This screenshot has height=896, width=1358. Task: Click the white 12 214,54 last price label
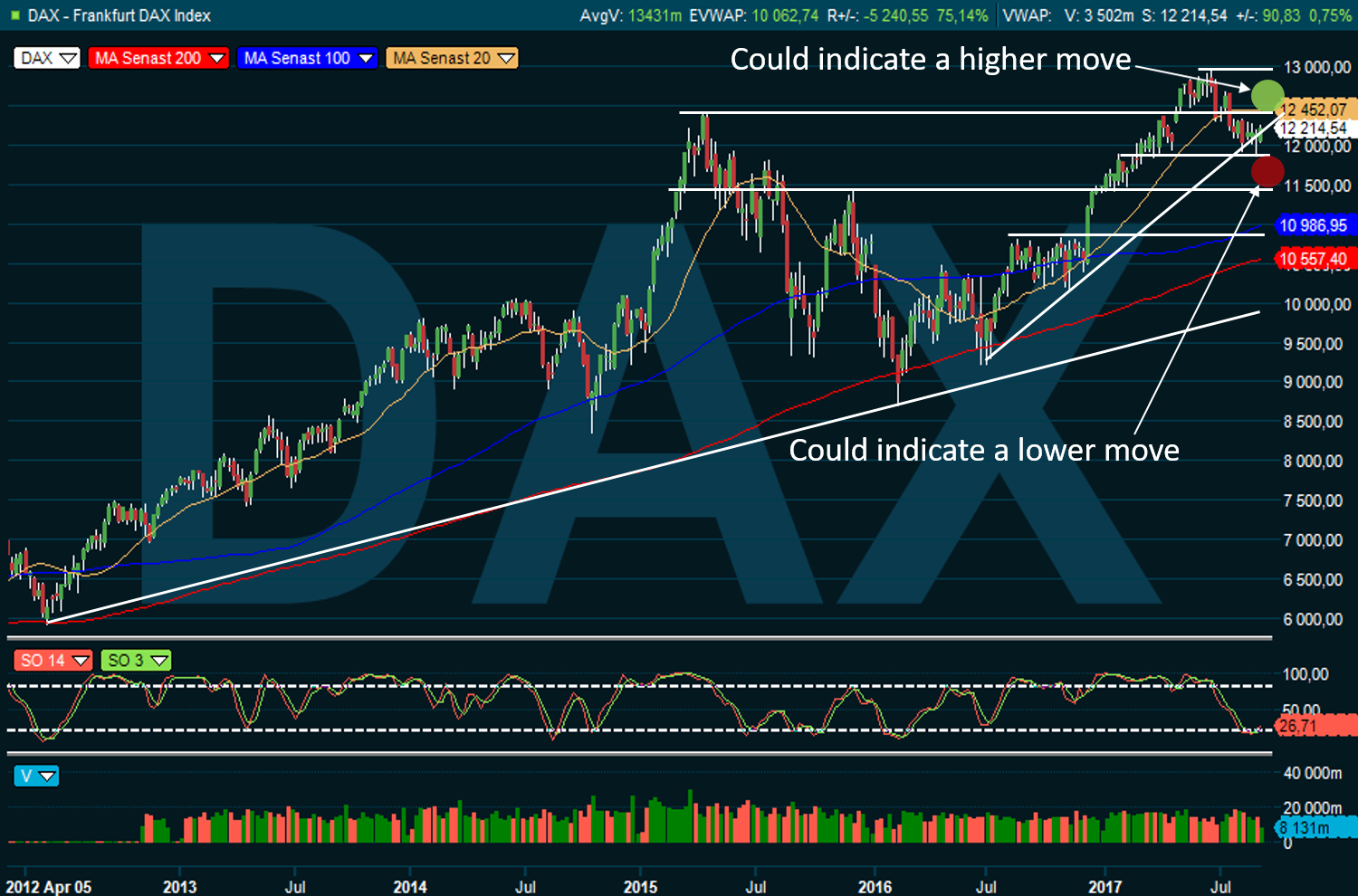click(x=1315, y=129)
